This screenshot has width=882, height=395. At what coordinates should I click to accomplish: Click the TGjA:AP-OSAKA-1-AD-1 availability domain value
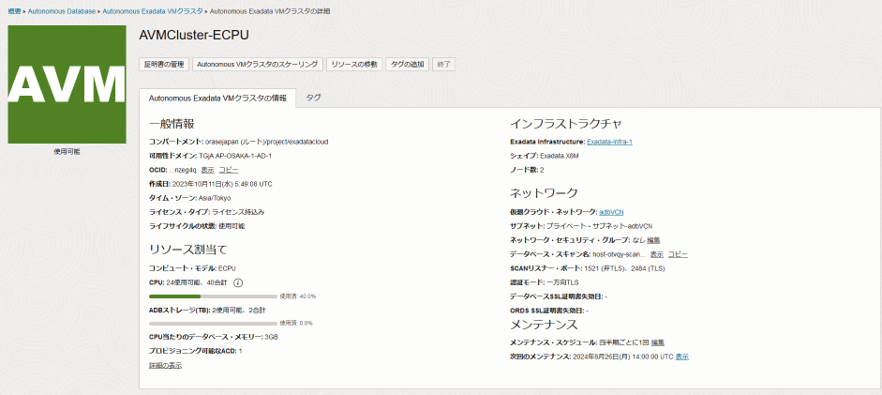235,156
